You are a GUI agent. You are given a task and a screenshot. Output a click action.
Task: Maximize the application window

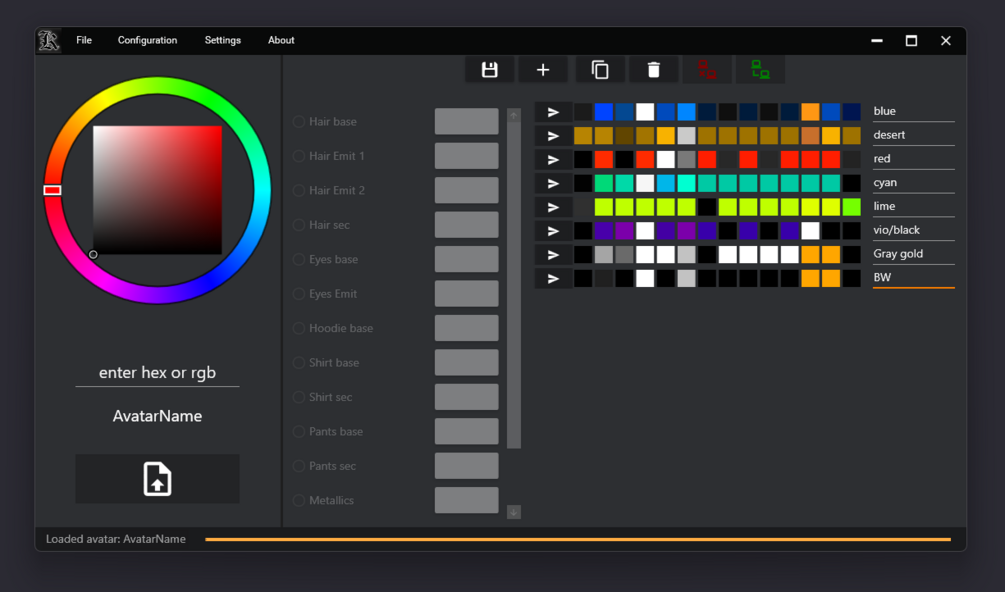click(911, 40)
